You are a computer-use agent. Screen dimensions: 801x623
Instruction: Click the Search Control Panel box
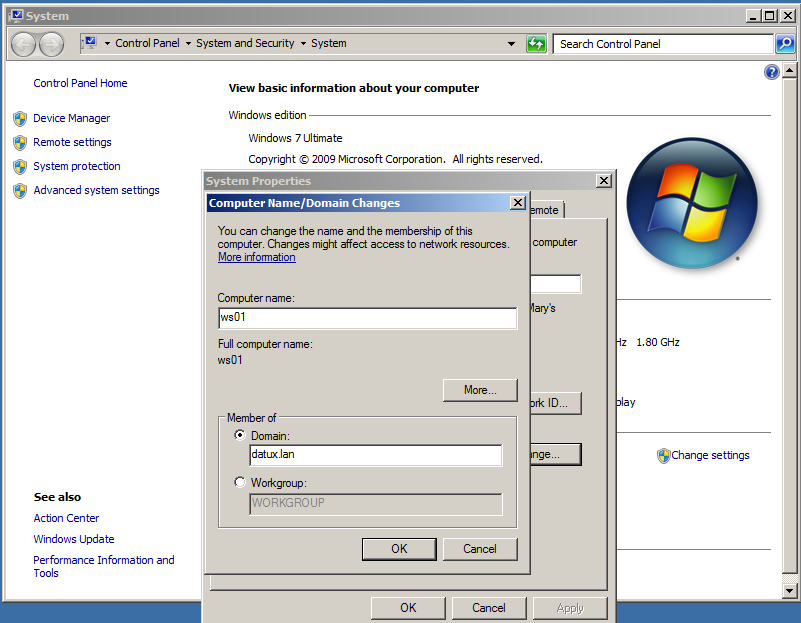663,44
